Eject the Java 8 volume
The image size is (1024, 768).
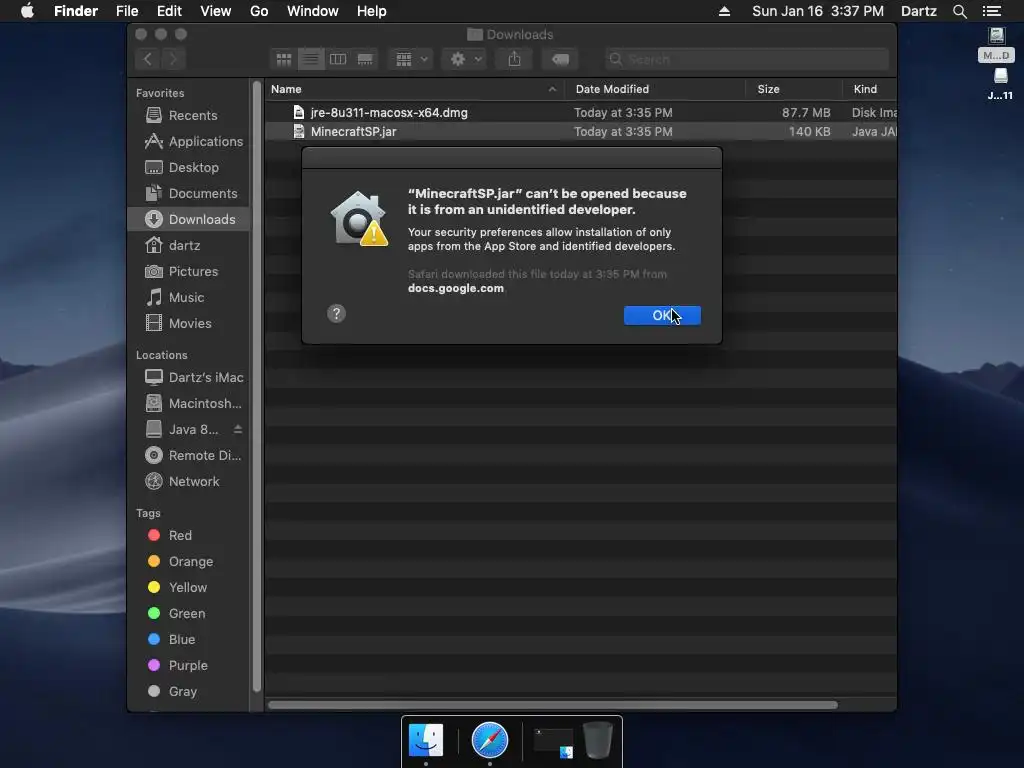(238, 429)
